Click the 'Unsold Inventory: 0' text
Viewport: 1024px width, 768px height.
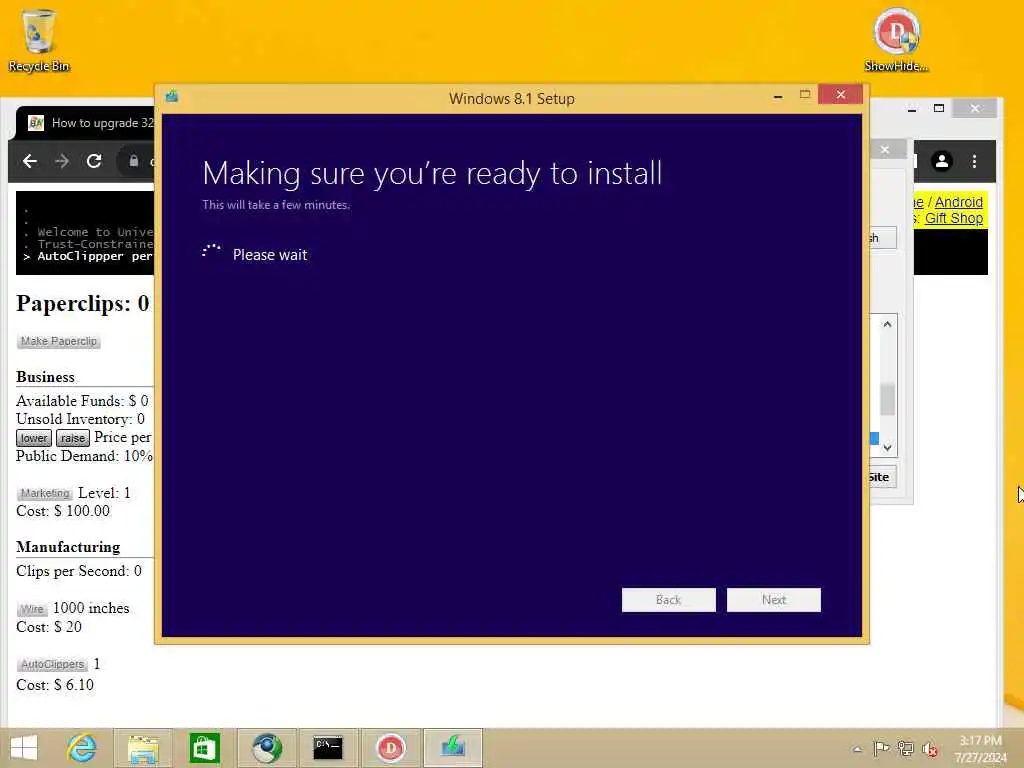[x=80, y=419]
